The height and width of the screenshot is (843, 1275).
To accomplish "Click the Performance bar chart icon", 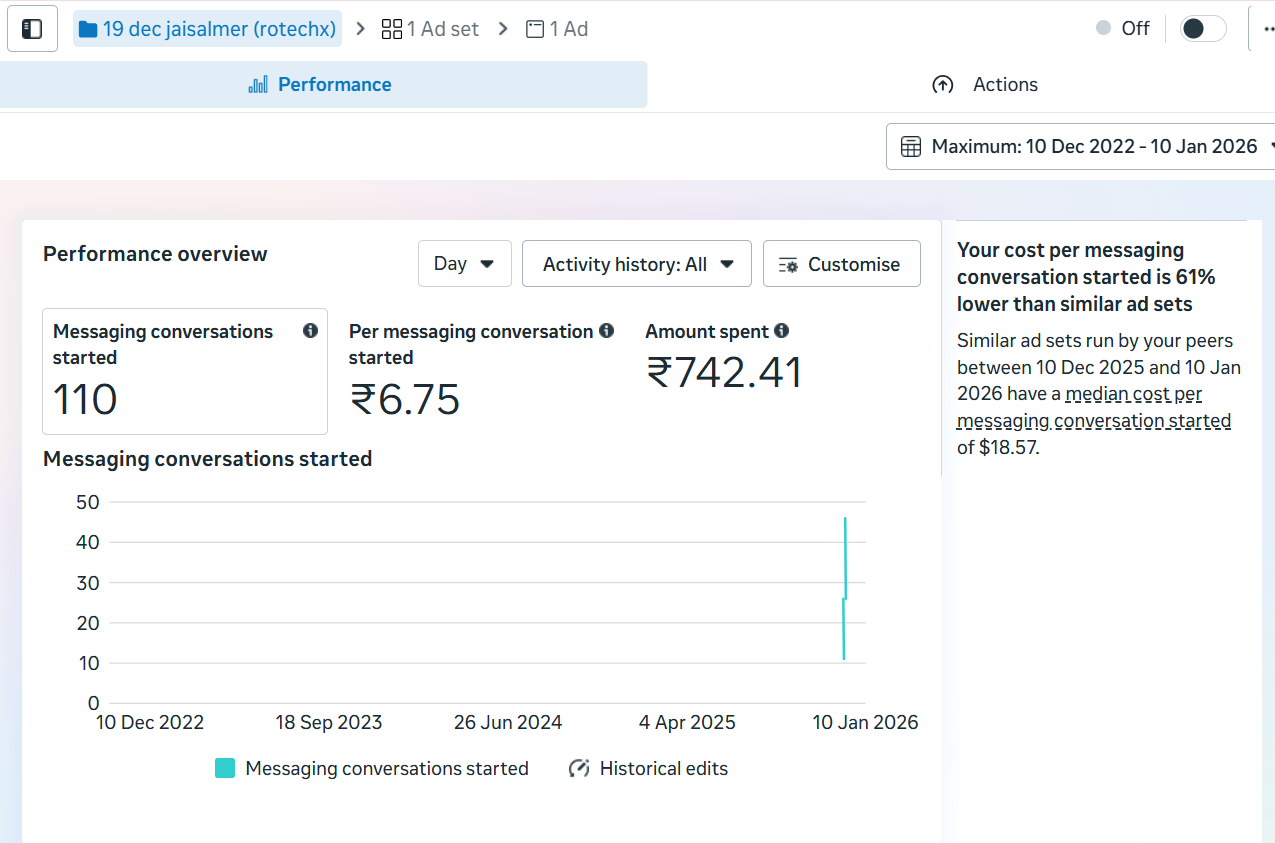I will point(258,85).
